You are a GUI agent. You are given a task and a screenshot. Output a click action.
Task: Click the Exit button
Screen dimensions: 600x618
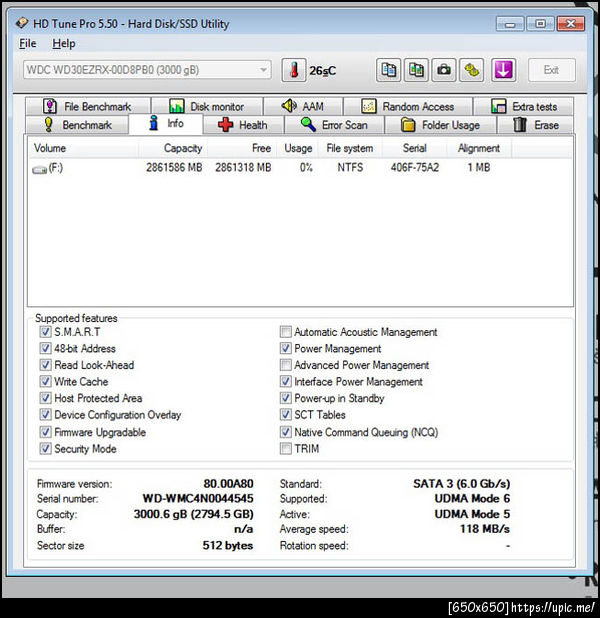point(552,70)
